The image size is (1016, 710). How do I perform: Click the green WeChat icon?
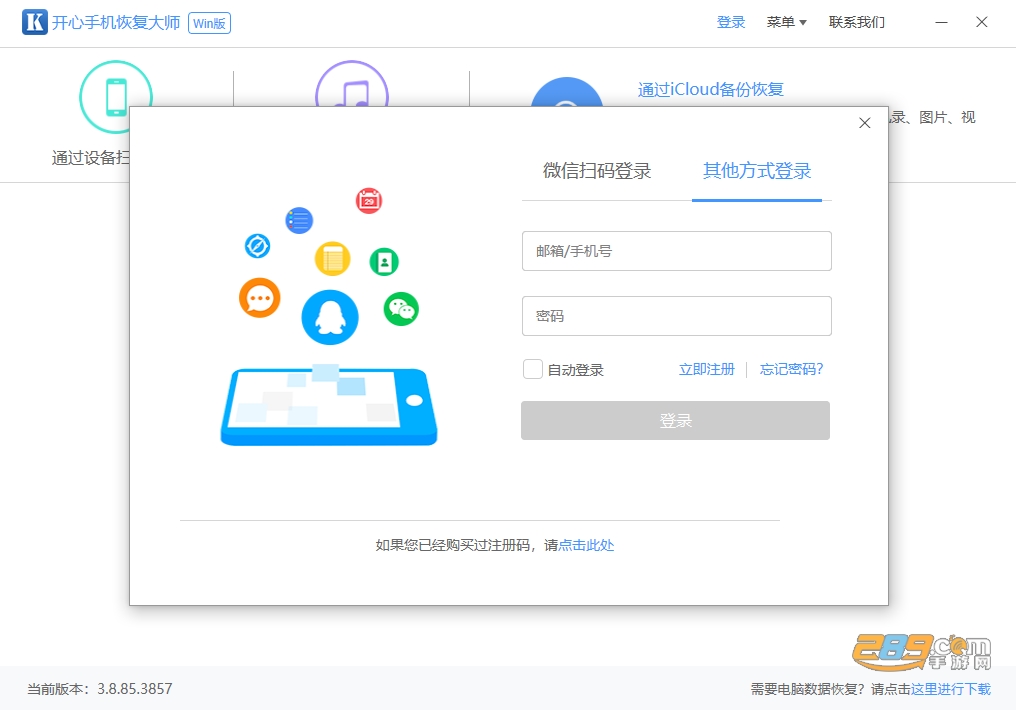point(401,309)
